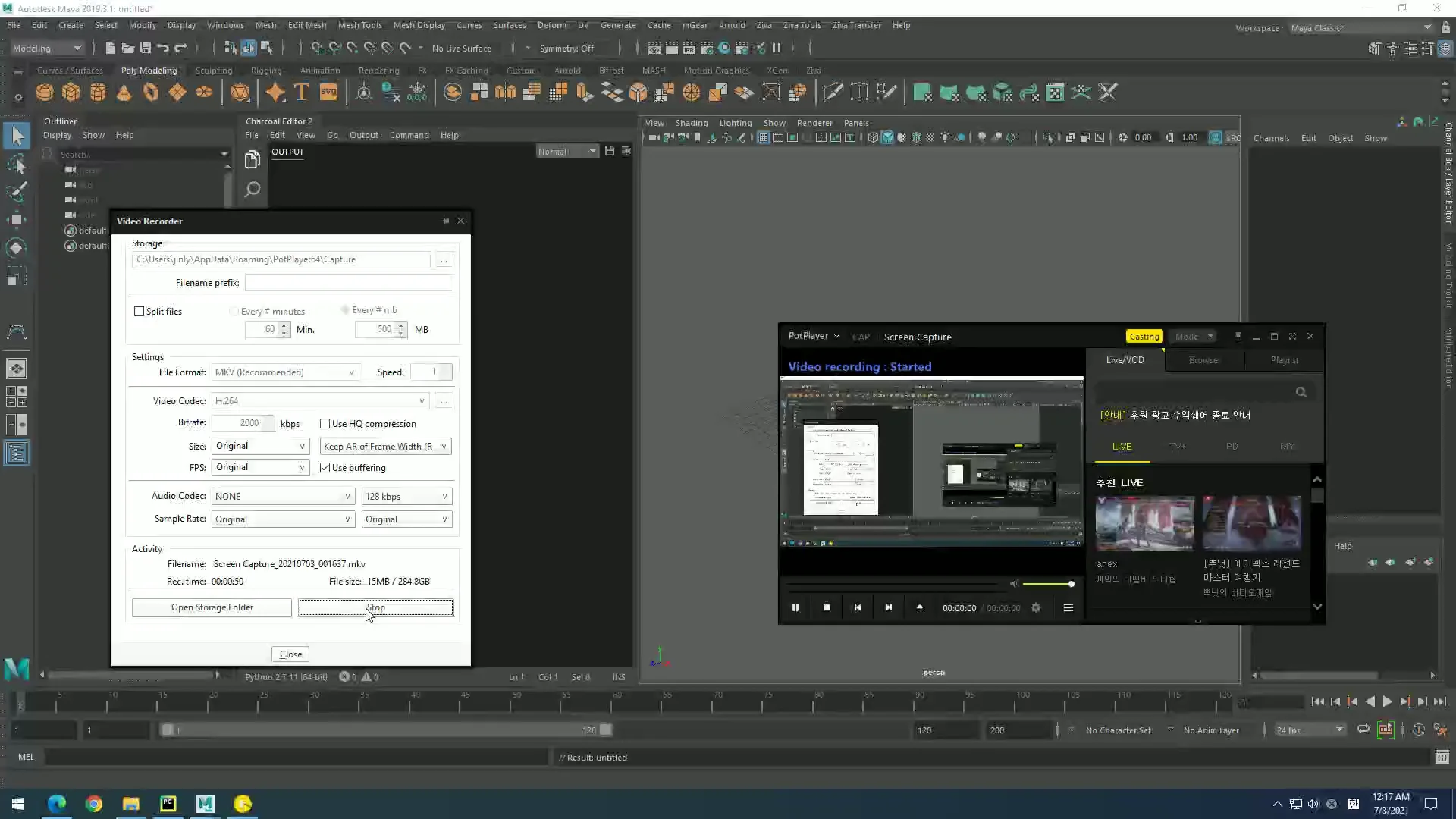Open the Video Codec H.264 dropdown
Screen dimensions: 1456x819
click(321, 401)
